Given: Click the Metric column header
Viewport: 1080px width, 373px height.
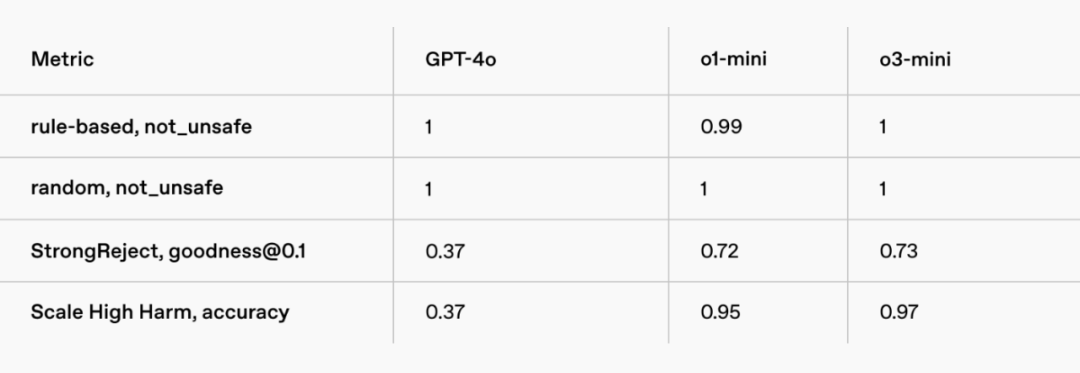Looking at the screenshot, I should pyautogui.click(x=62, y=59).
